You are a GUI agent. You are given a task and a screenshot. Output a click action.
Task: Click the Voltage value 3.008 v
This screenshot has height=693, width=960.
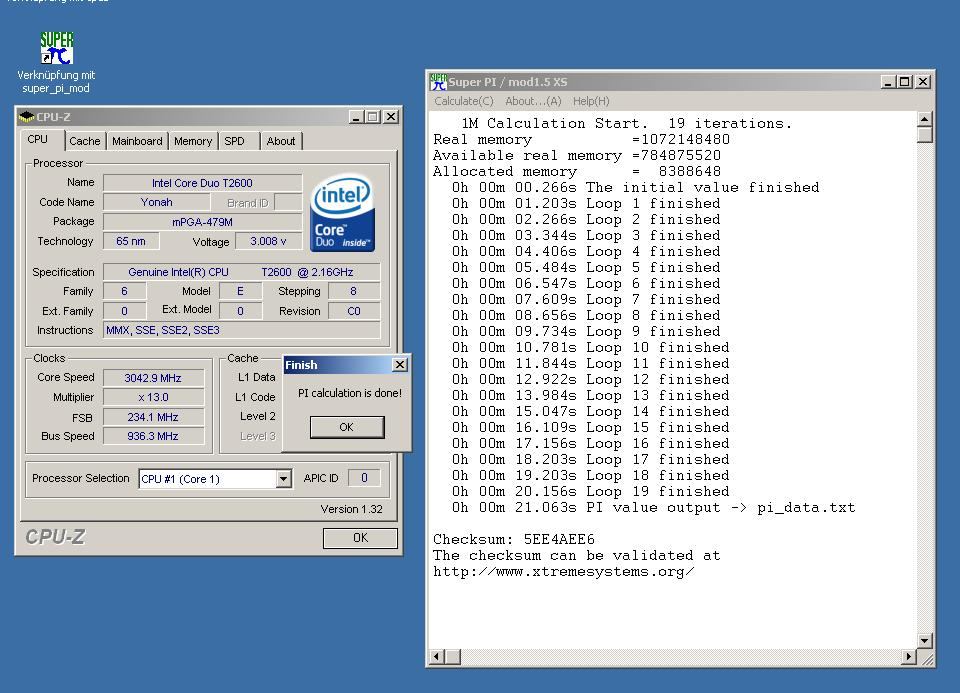tap(268, 241)
